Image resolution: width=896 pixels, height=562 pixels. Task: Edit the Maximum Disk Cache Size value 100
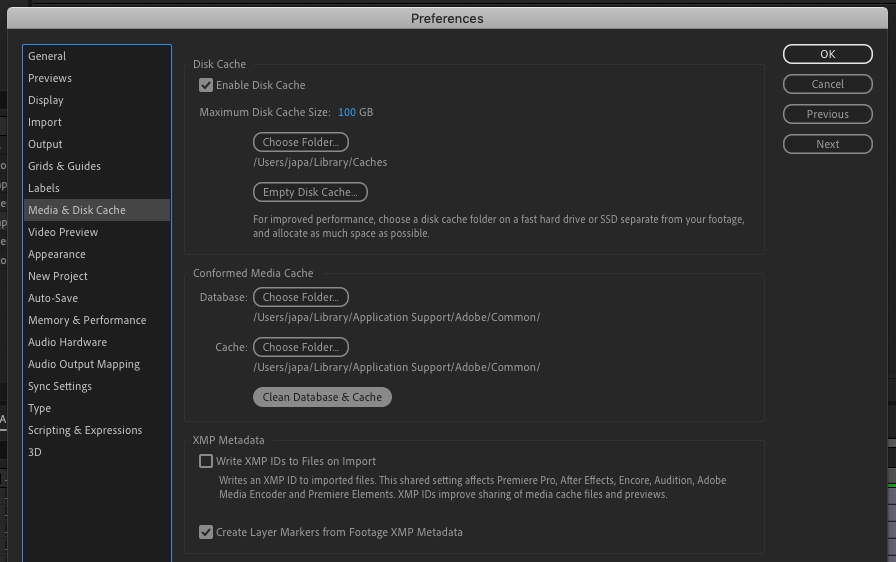click(347, 112)
